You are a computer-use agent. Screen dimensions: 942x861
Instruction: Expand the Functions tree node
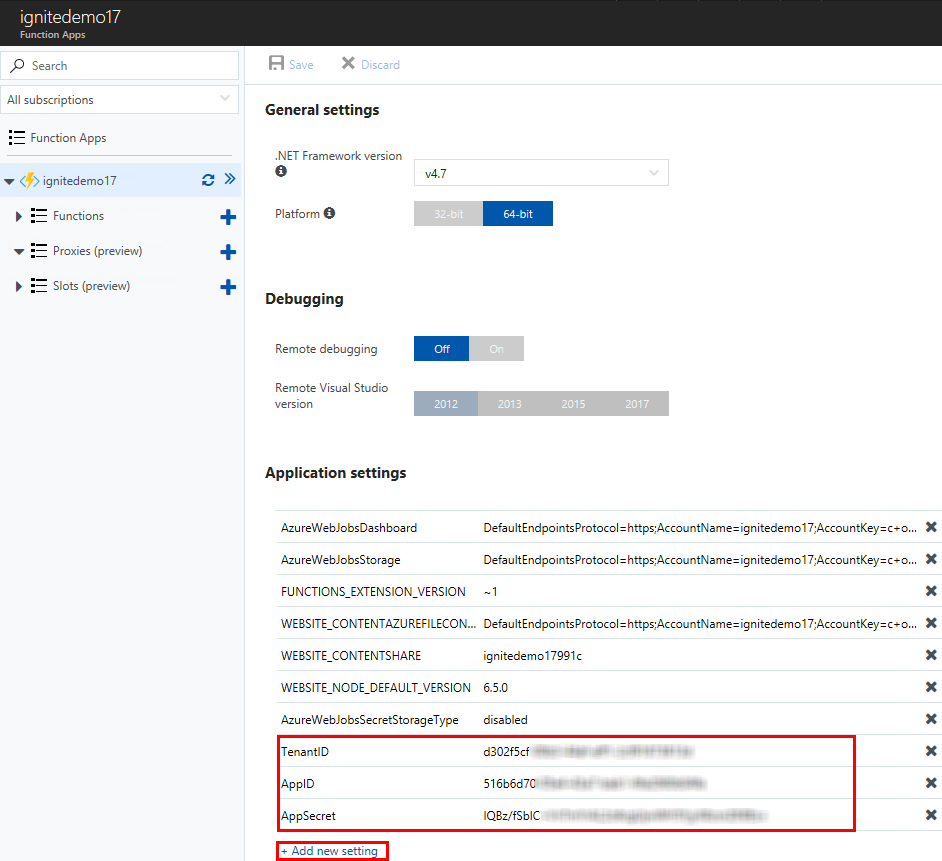click(x=19, y=216)
